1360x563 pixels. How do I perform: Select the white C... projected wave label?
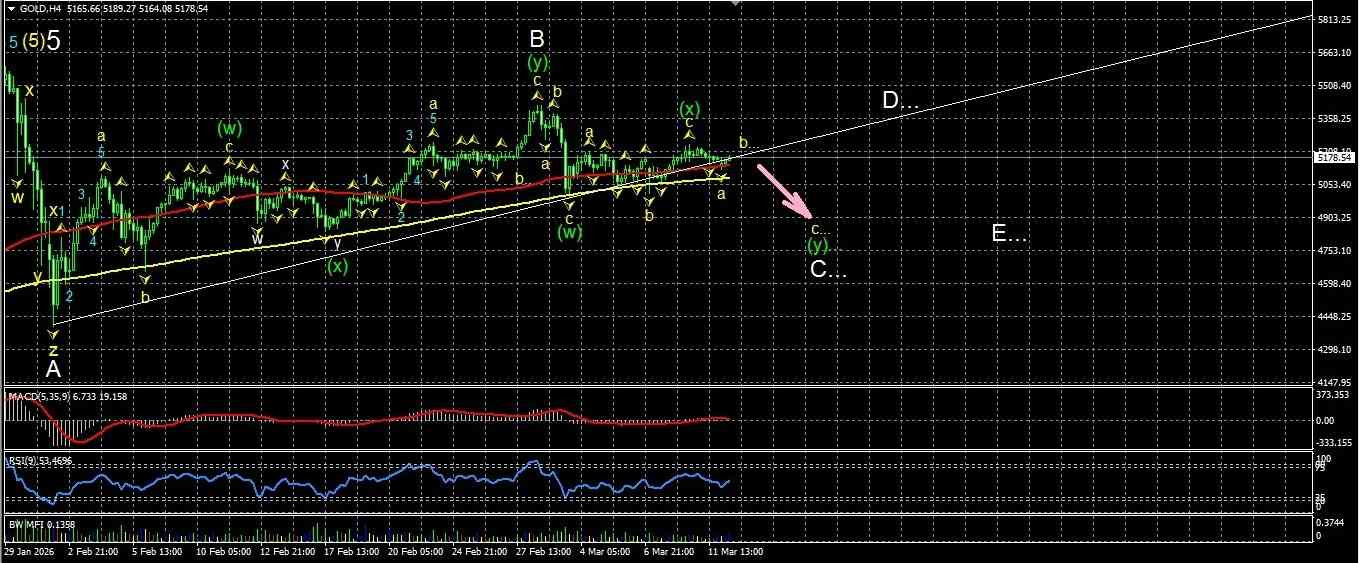click(x=828, y=269)
